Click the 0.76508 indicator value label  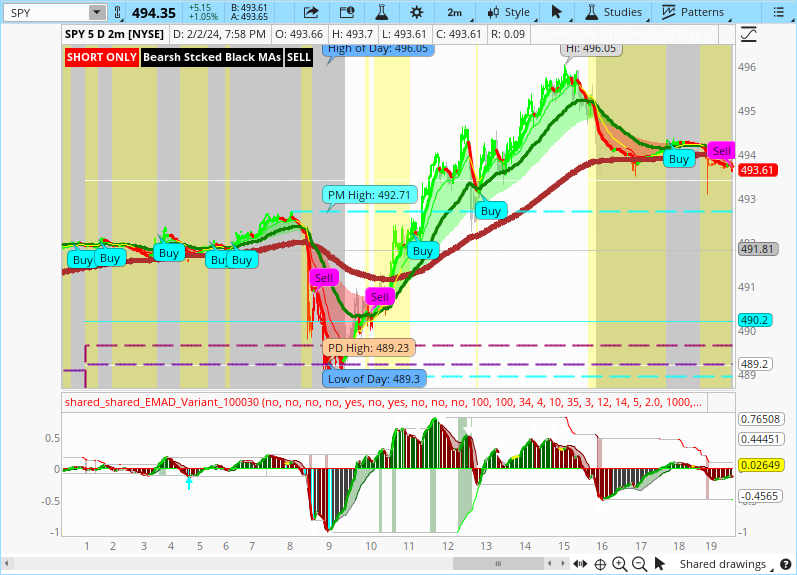point(760,419)
